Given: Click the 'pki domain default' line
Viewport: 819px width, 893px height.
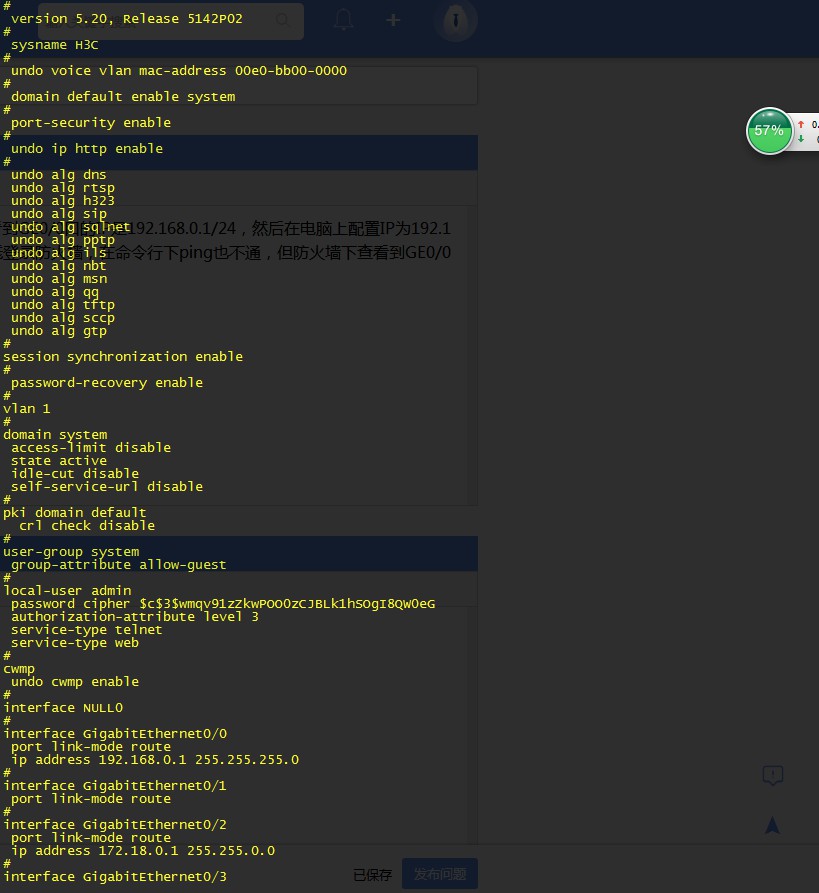Looking at the screenshot, I should coord(75,513).
